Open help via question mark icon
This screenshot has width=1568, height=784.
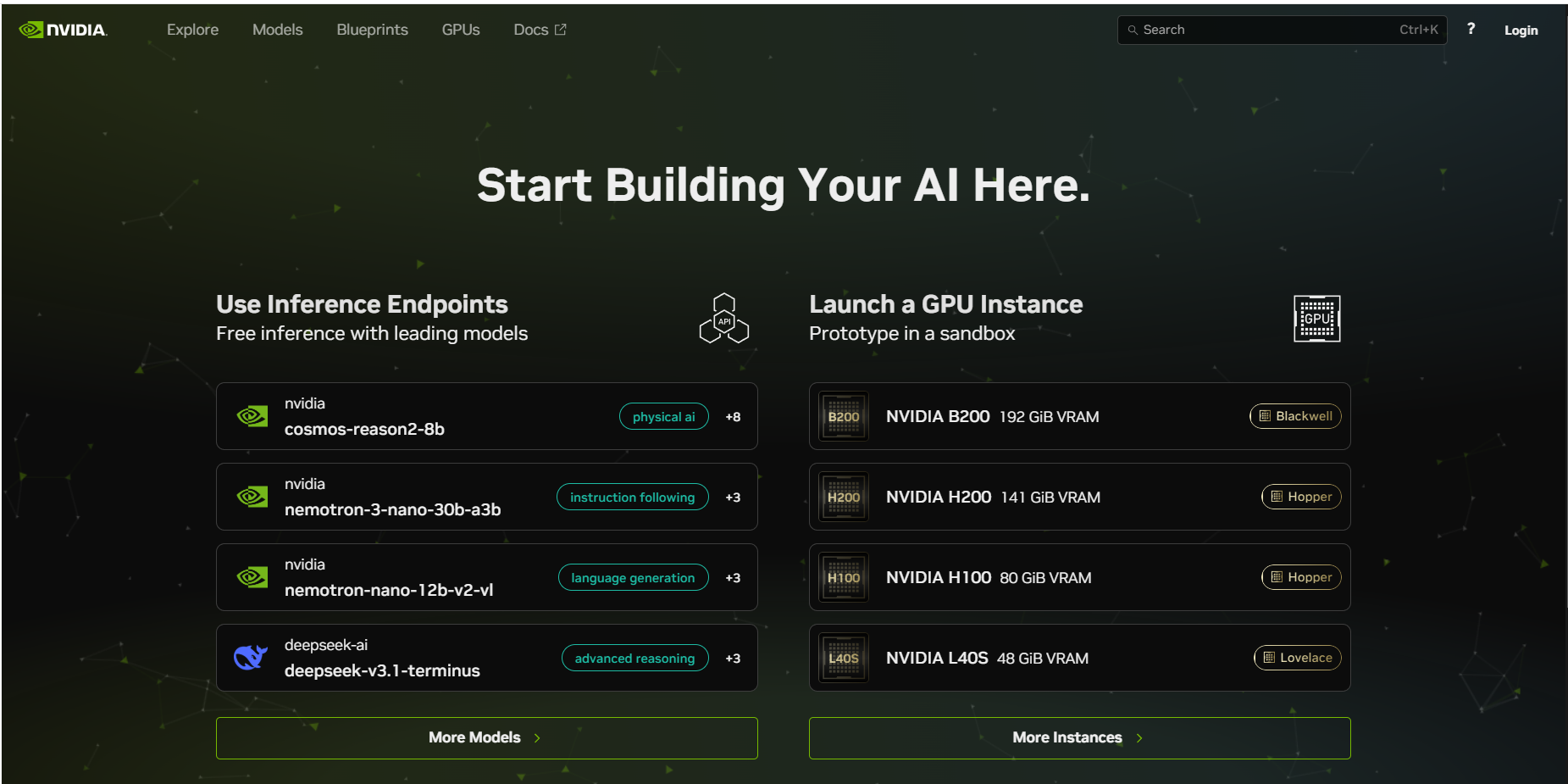[x=1471, y=29]
